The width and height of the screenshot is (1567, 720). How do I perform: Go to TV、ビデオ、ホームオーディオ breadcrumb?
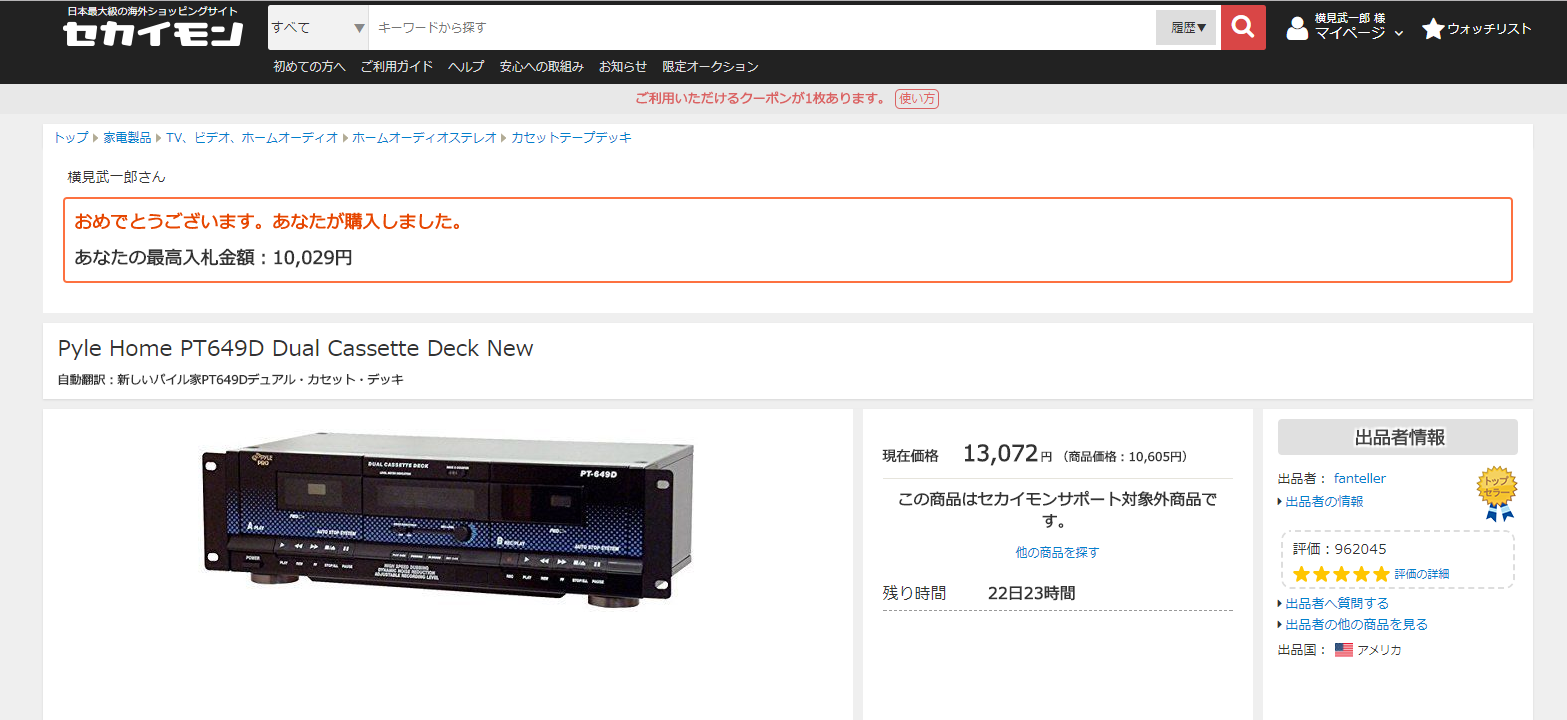click(252, 138)
